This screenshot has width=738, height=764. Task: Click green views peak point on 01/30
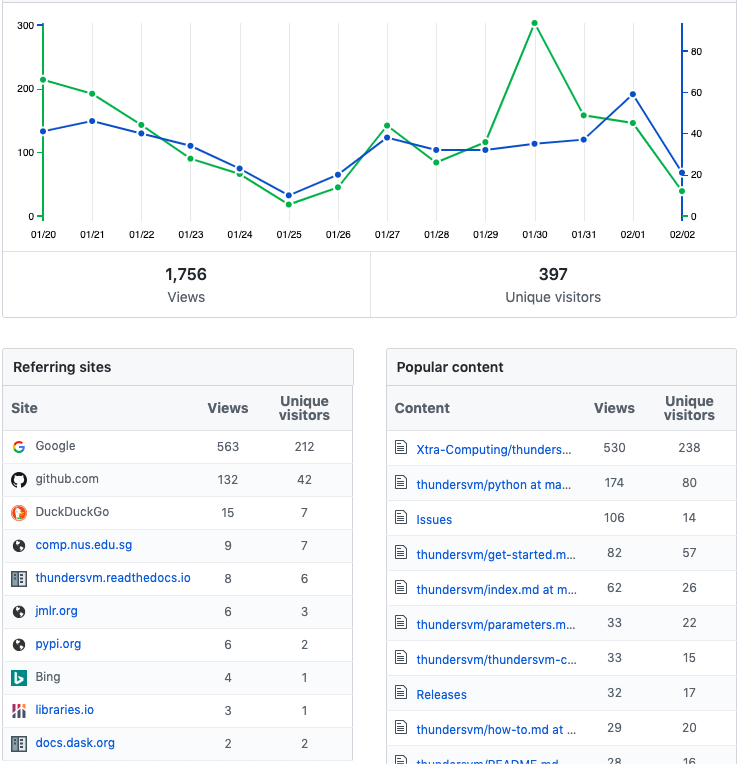534,23
